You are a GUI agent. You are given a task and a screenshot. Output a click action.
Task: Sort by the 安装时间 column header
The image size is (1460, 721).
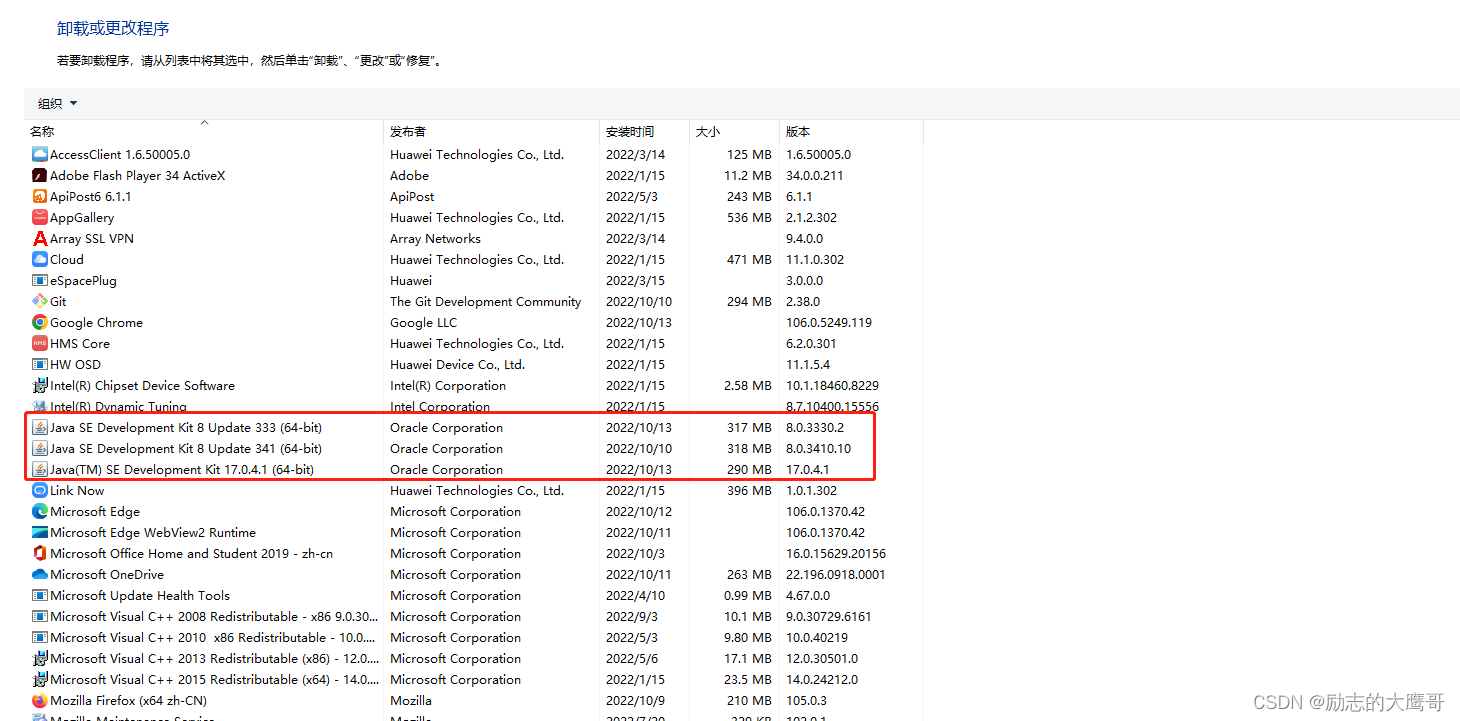point(644,131)
